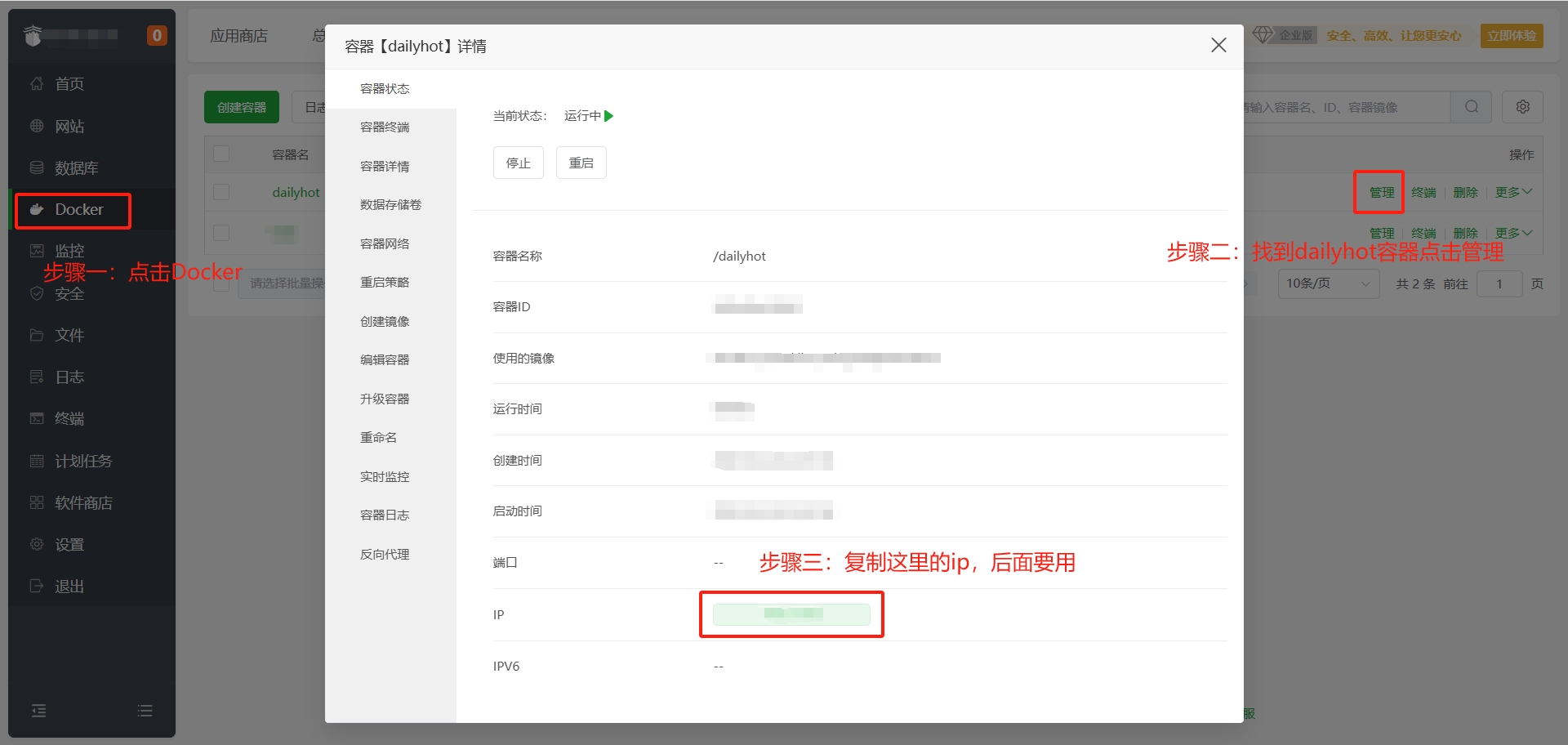Viewport: 1568px width, 745px height.
Task: Check the second container row checkbox
Action: [221, 232]
